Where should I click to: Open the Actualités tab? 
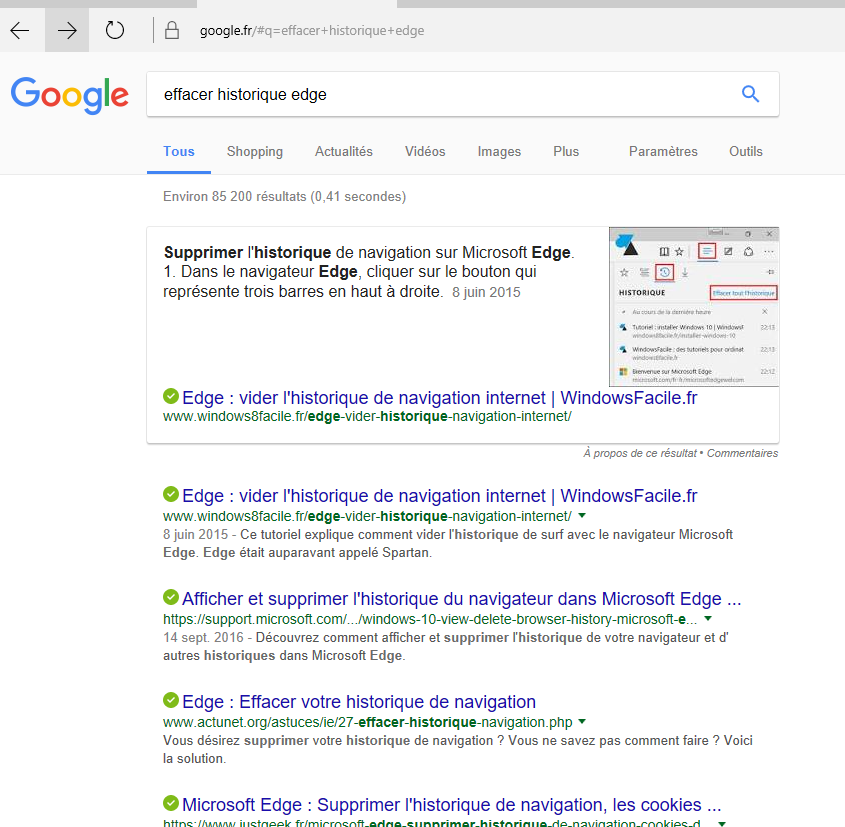tap(344, 151)
